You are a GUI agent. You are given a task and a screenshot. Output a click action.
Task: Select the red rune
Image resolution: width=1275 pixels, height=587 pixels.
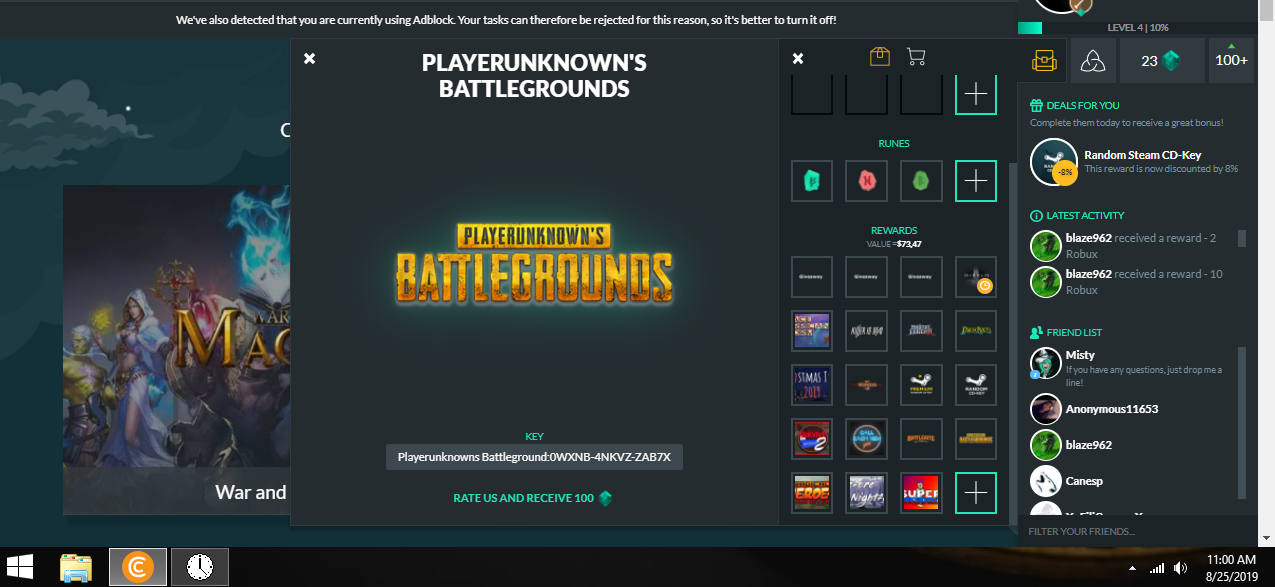(866, 181)
